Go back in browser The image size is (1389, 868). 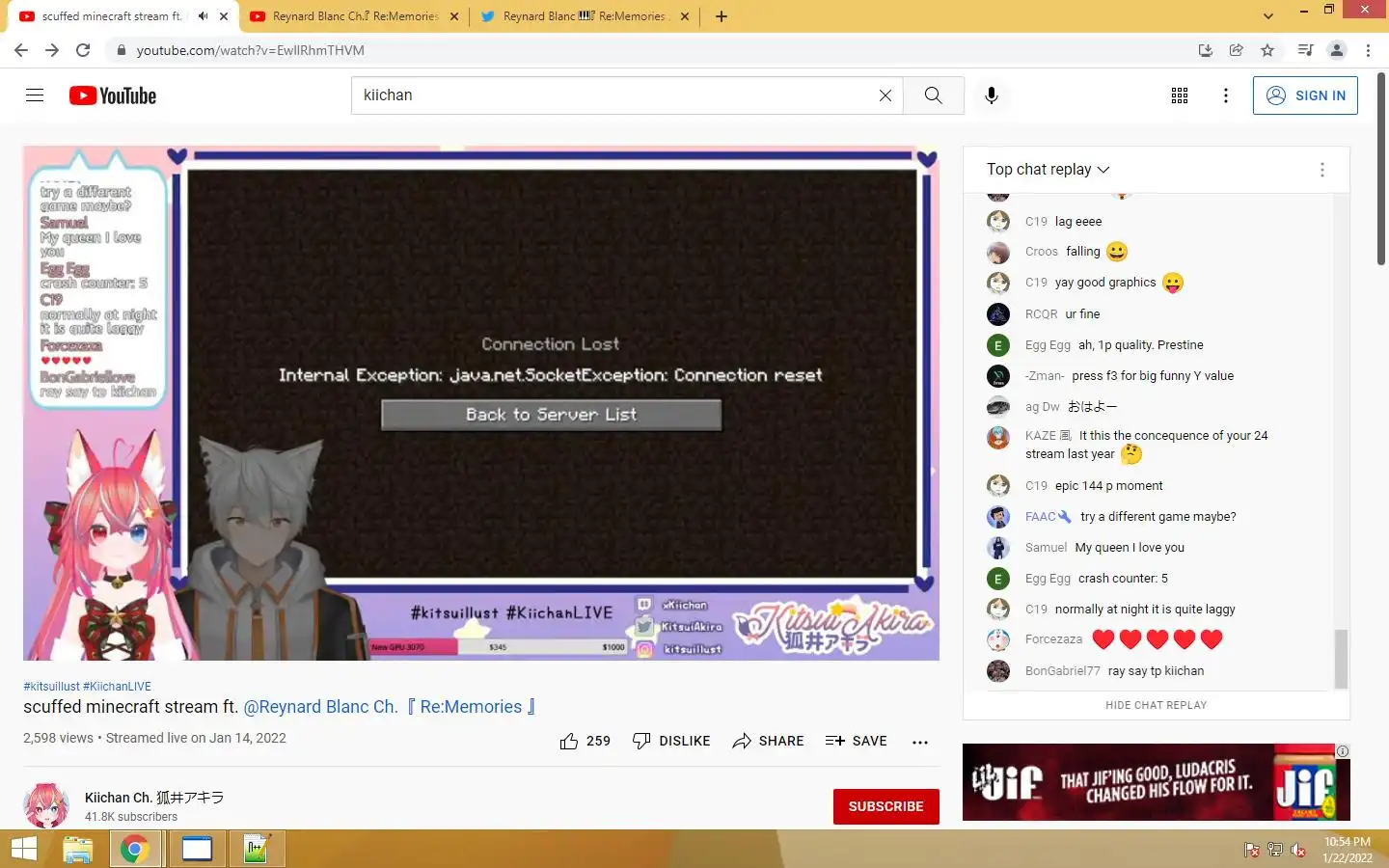[x=21, y=50]
